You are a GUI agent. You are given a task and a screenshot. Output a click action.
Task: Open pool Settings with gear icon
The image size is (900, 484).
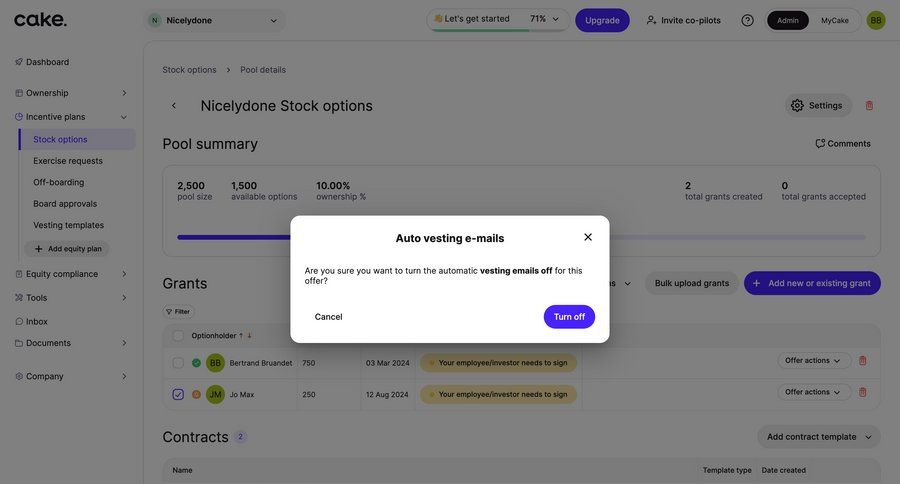[x=816, y=105]
